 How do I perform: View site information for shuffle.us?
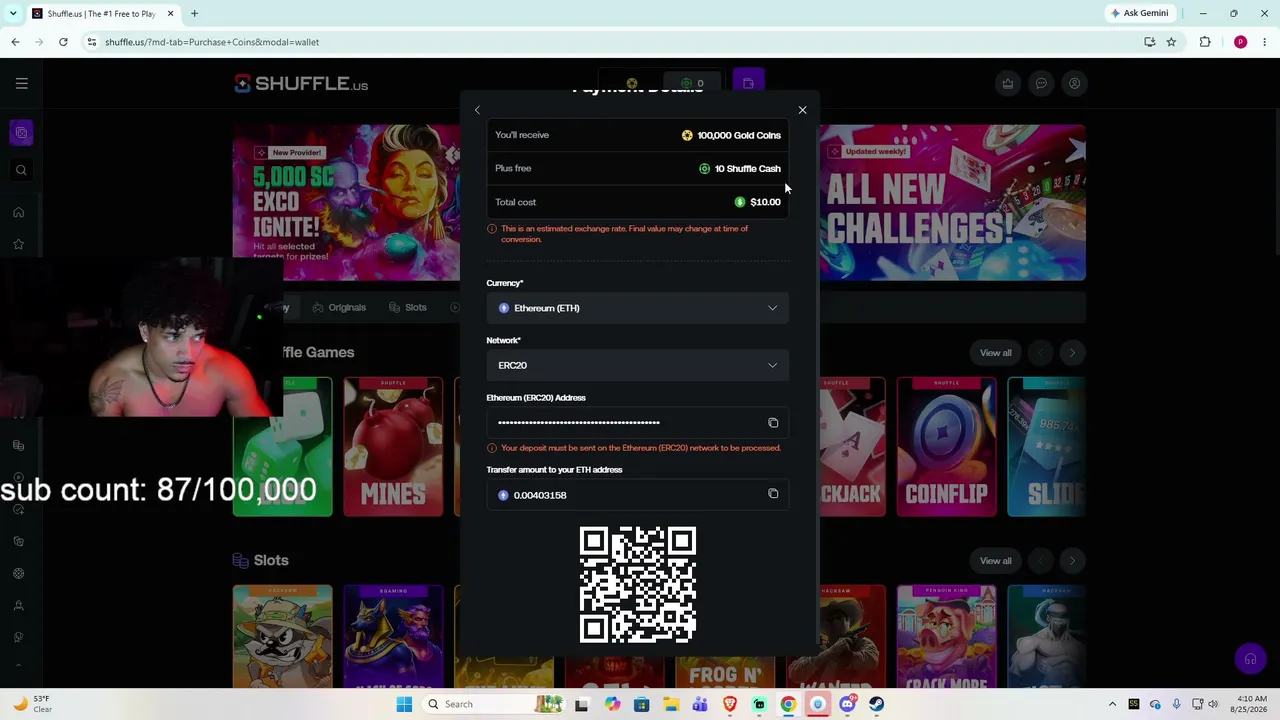click(x=91, y=42)
